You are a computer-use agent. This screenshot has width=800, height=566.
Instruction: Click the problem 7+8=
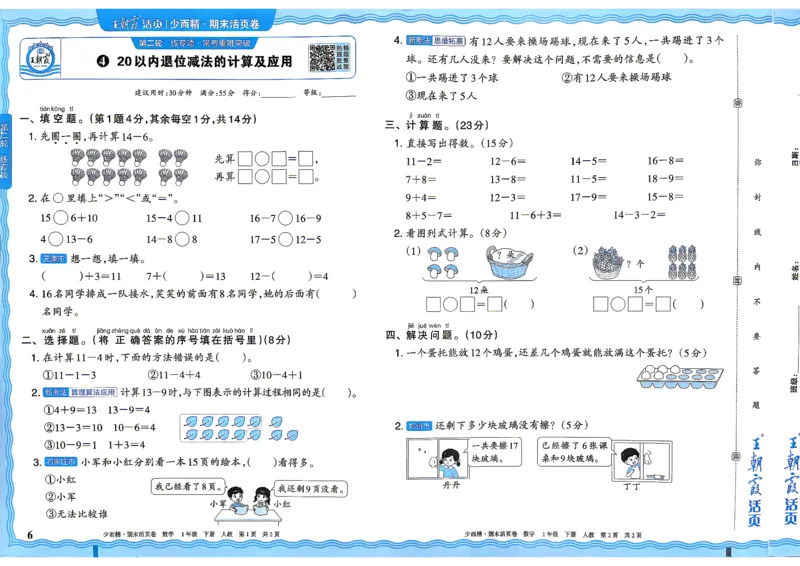[420, 180]
